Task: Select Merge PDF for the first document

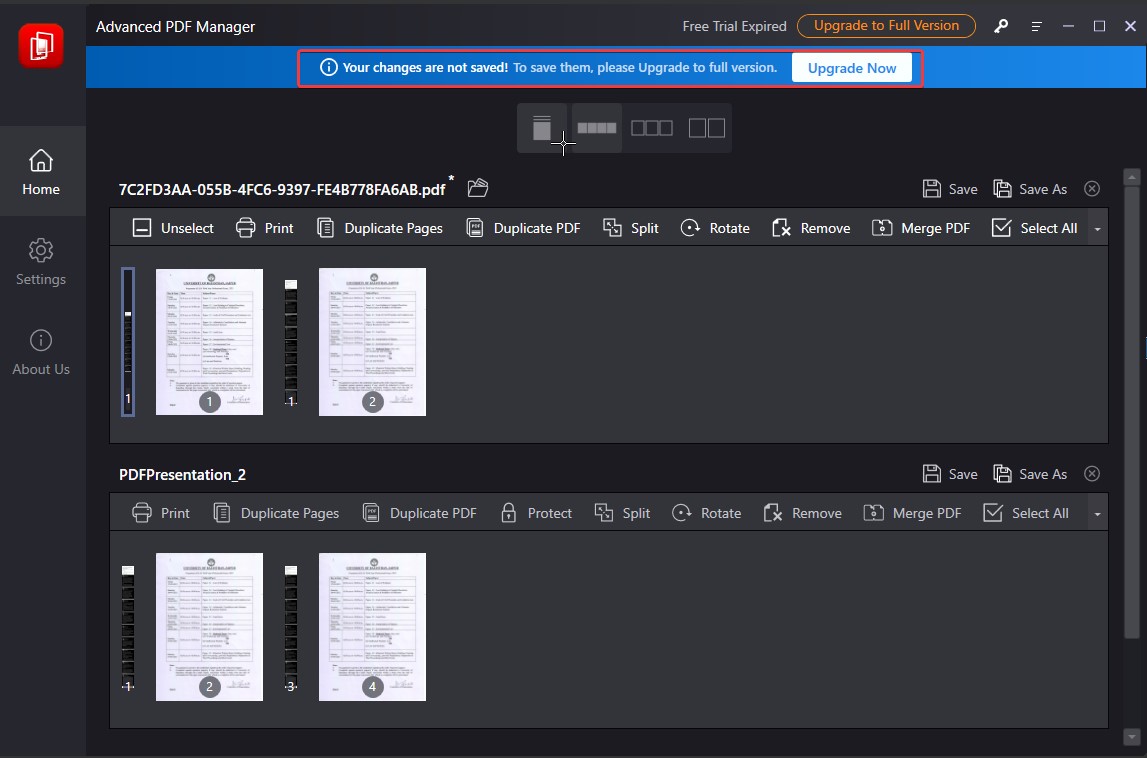Action: tap(920, 228)
